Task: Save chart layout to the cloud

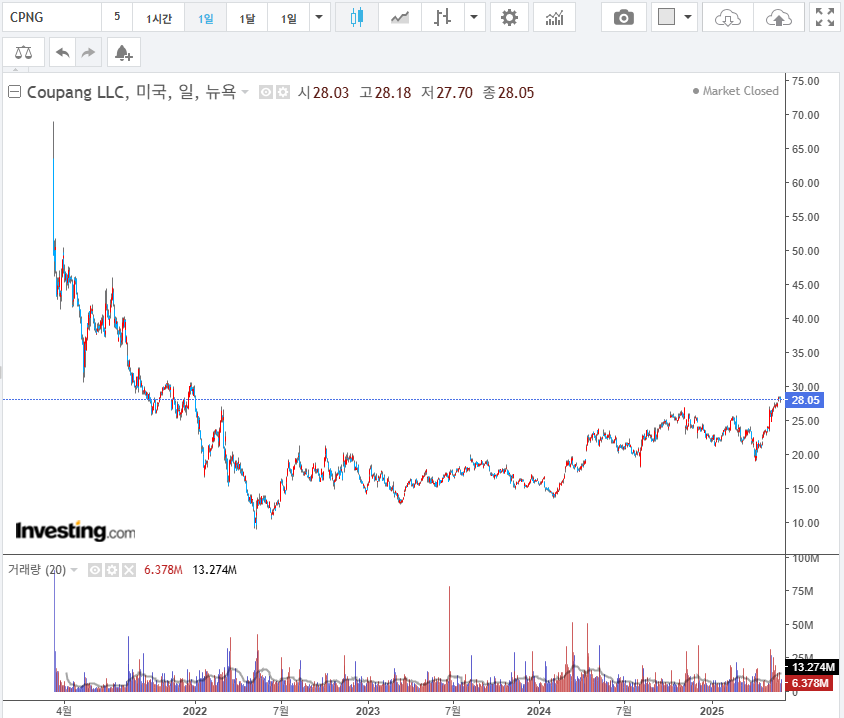Action: click(x=779, y=18)
